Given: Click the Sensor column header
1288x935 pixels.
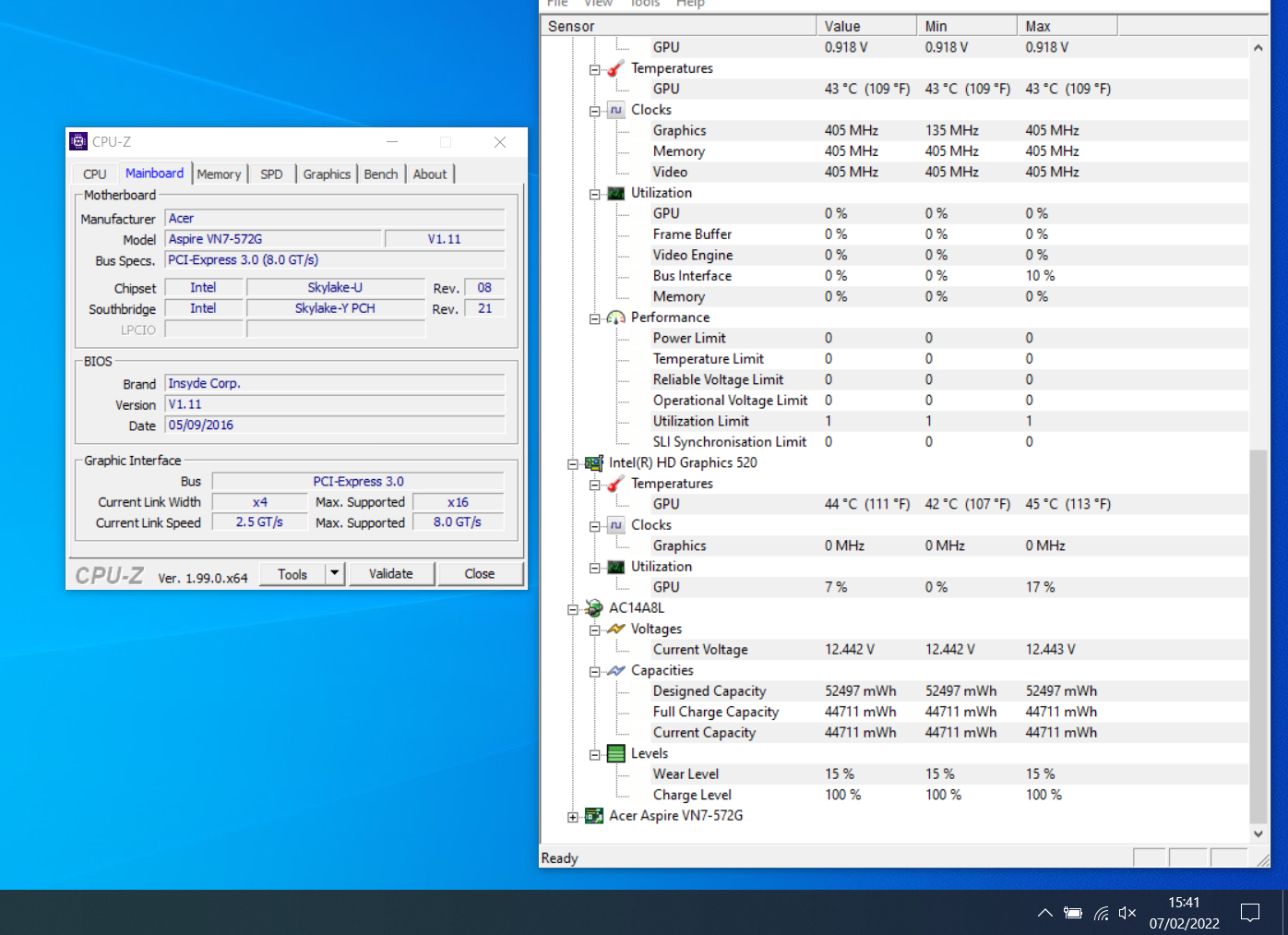Looking at the screenshot, I should [x=678, y=26].
